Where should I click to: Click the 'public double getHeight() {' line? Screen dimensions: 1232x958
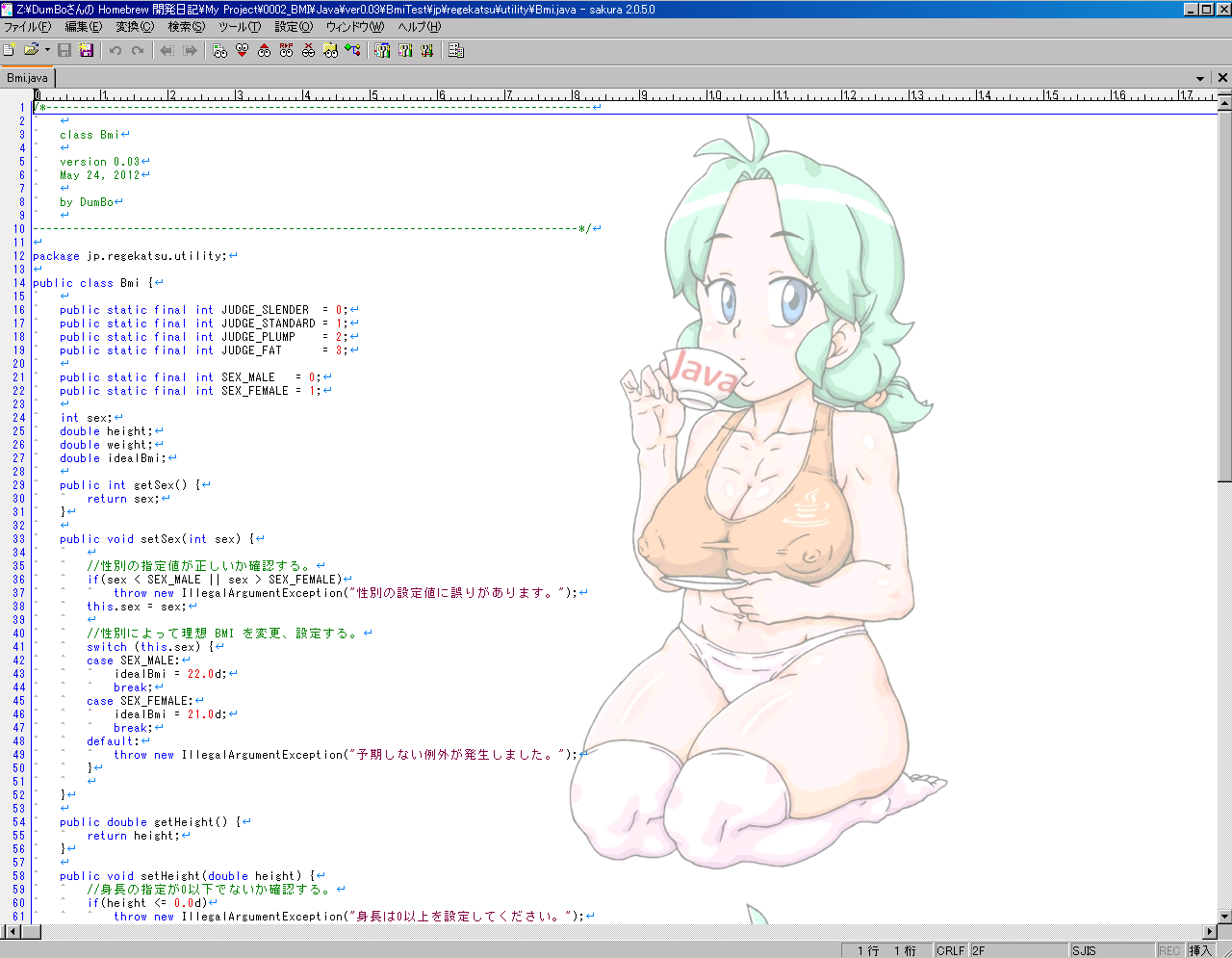tap(150, 822)
